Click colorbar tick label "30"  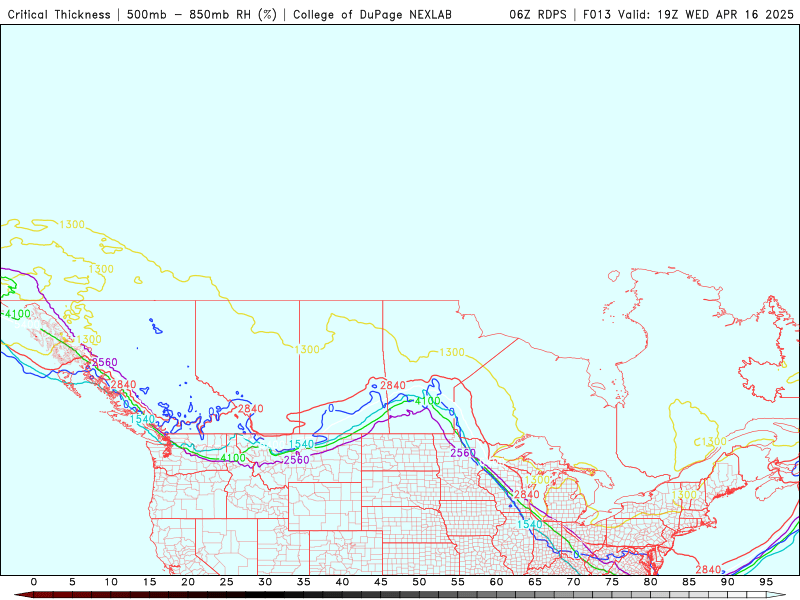265,582
